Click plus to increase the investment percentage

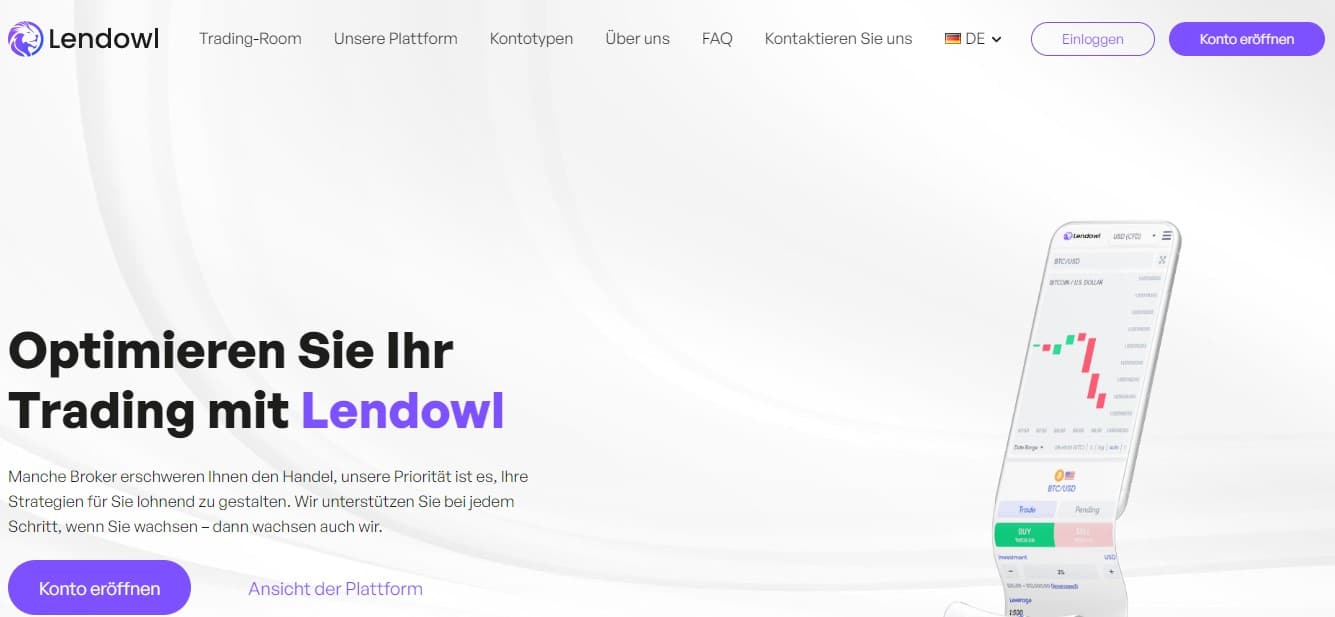1110,571
